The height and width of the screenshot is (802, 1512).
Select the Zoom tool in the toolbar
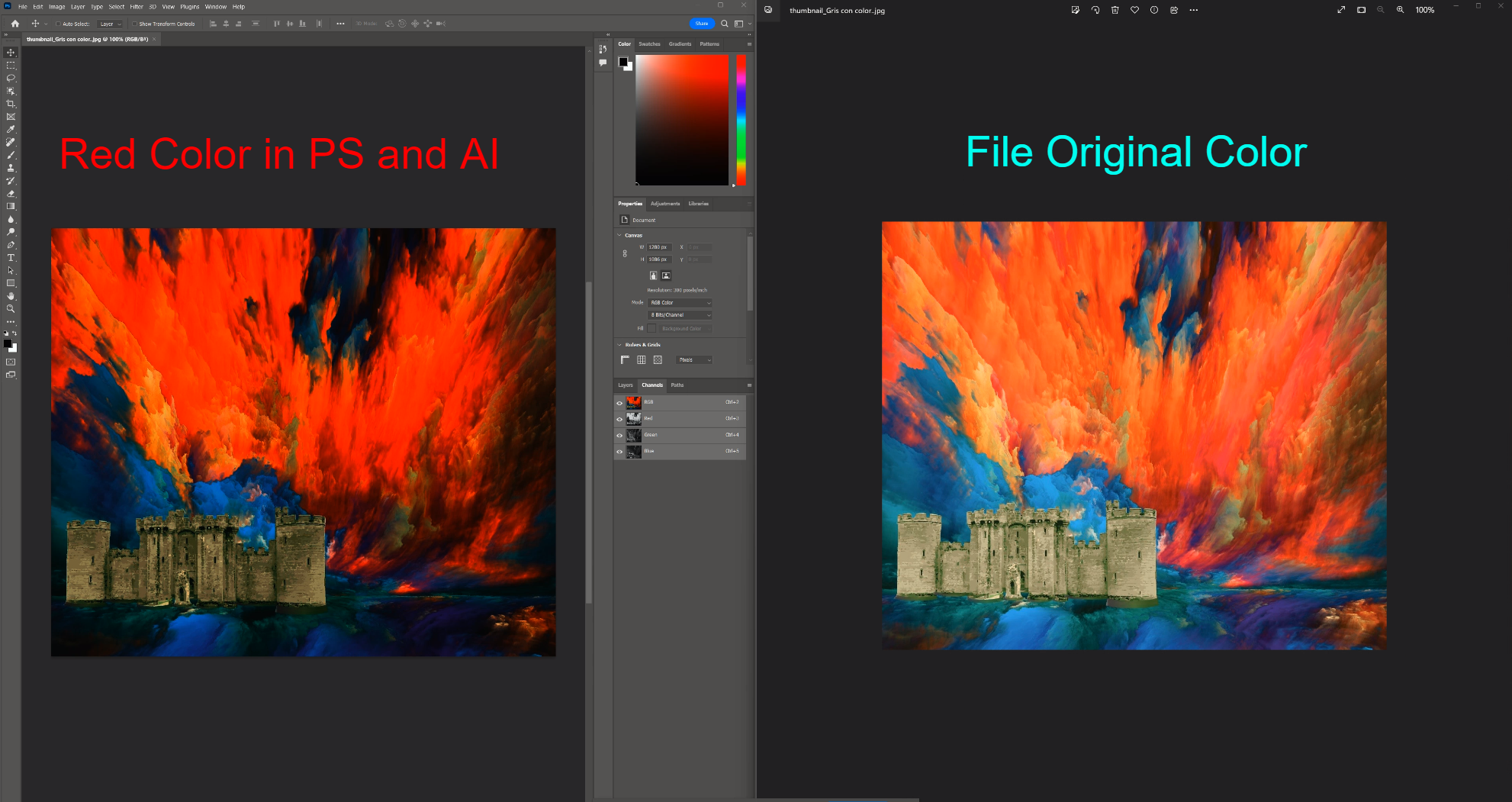[x=11, y=308]
